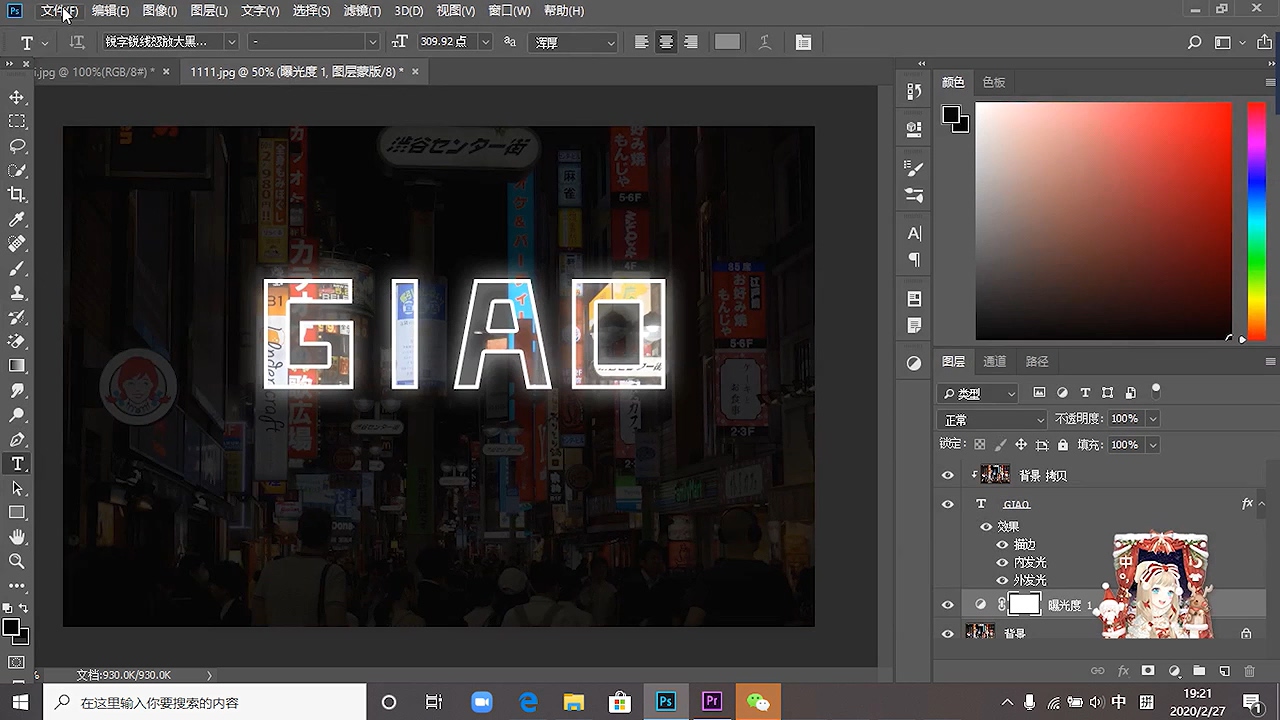Click the text color swatch in options bar

point(727,42)
